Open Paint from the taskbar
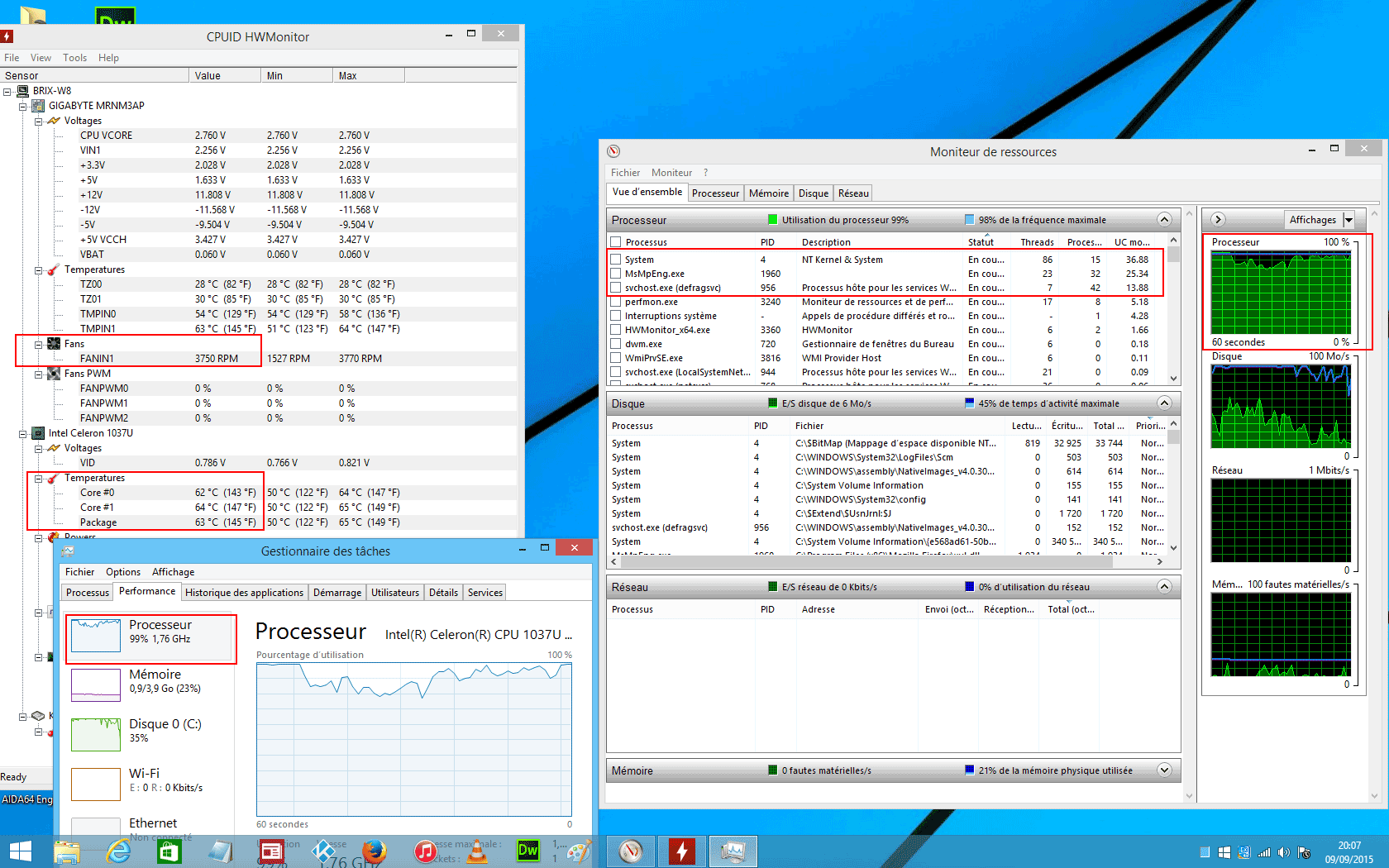This screenshot has height=868, width=1389. [579, 851]
